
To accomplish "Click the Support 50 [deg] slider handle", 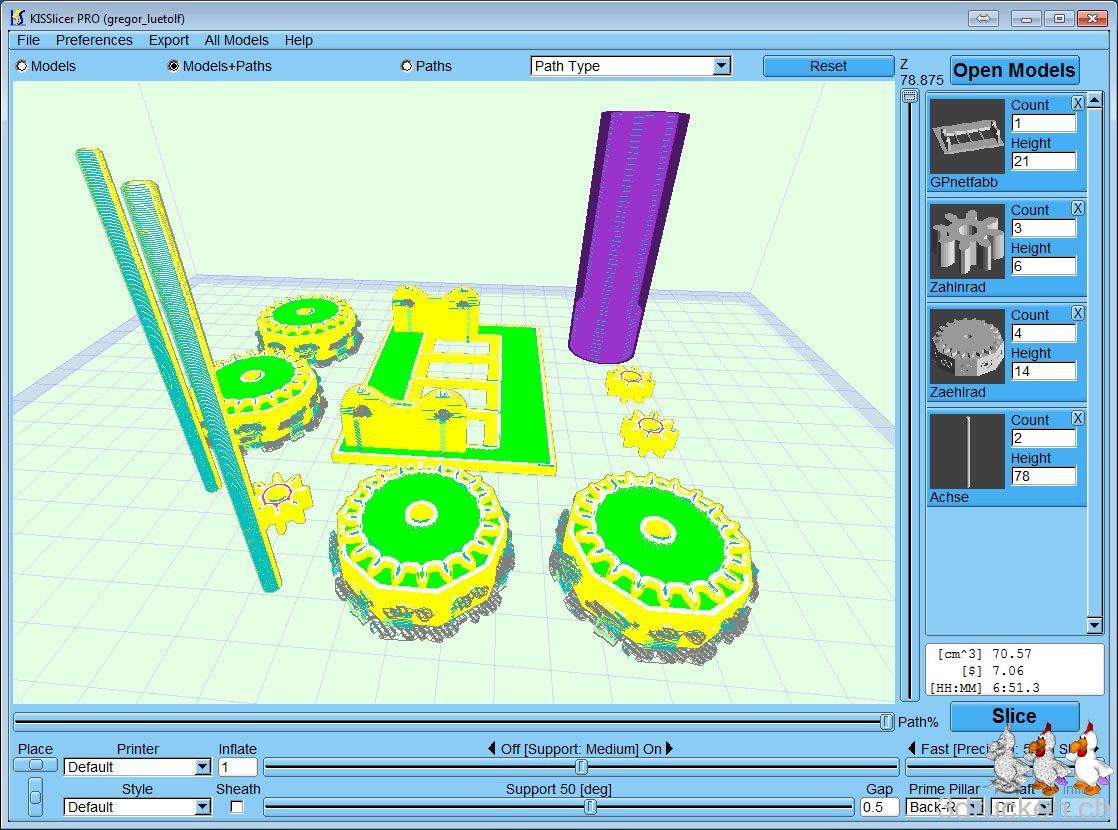I will point(590,807).
